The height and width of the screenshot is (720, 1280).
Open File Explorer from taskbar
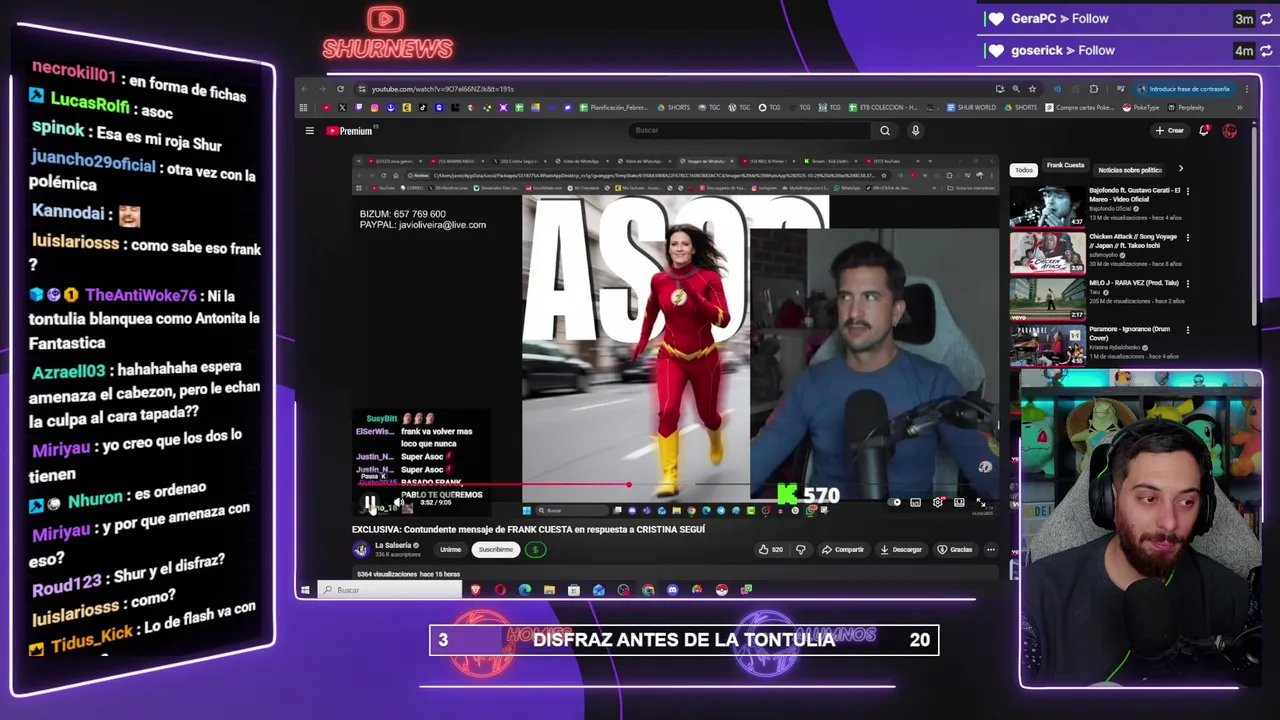pos(549,590)
